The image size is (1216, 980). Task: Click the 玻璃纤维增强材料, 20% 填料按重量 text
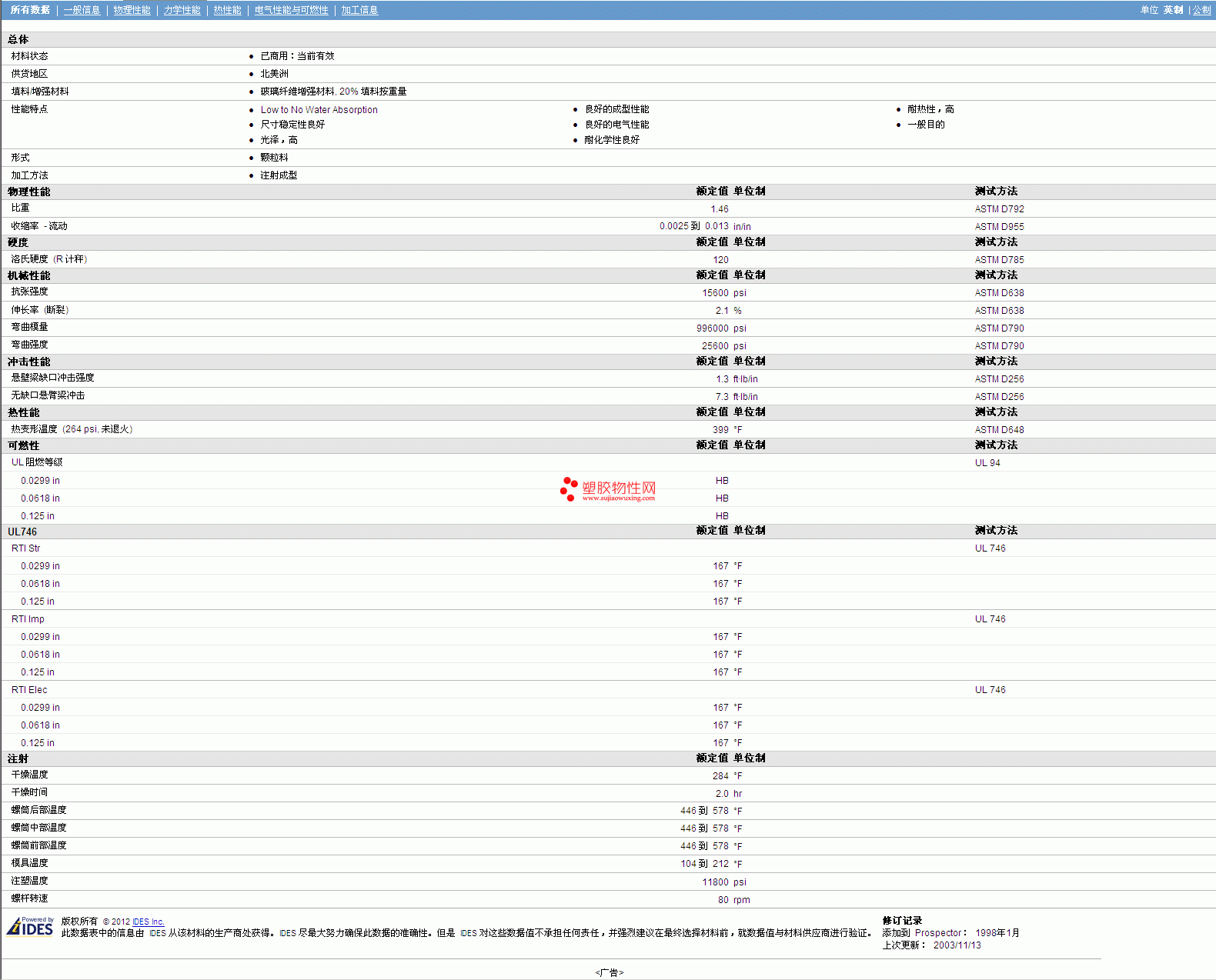[333, 92]
